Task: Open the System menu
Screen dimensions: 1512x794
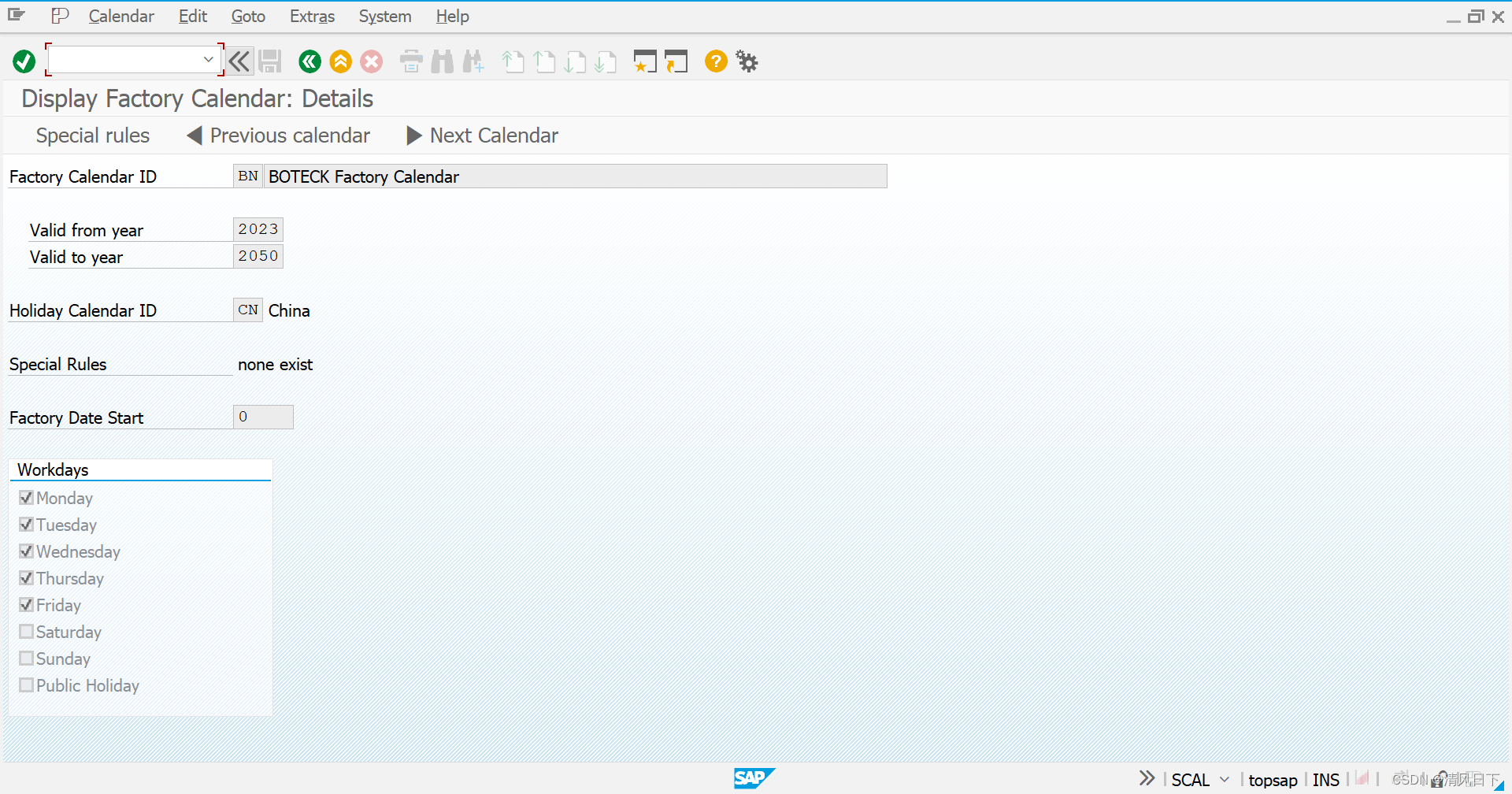Action: [x=385, y=16]
